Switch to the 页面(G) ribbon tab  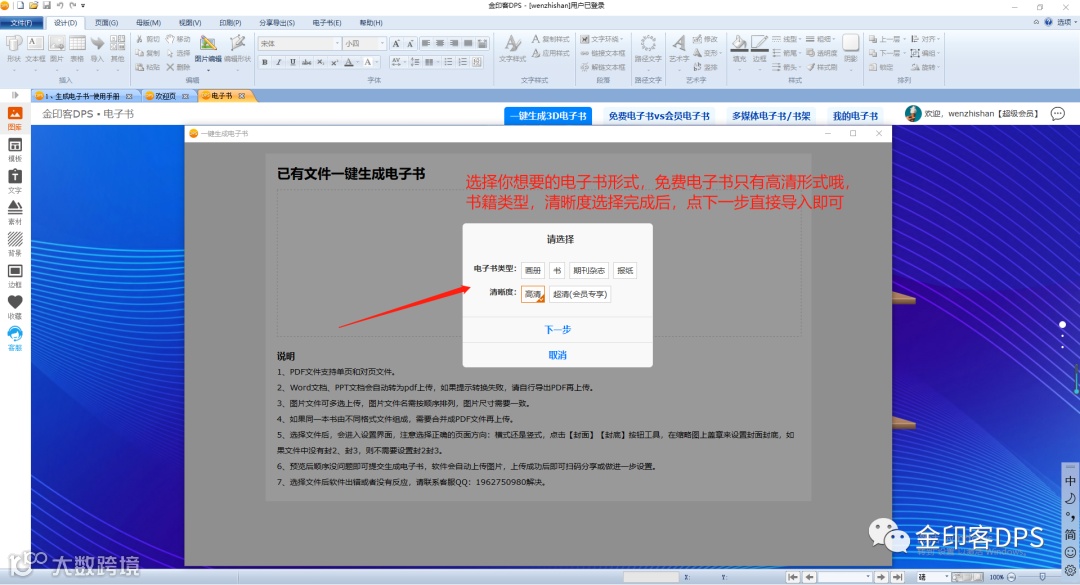(x=106, y=23)
